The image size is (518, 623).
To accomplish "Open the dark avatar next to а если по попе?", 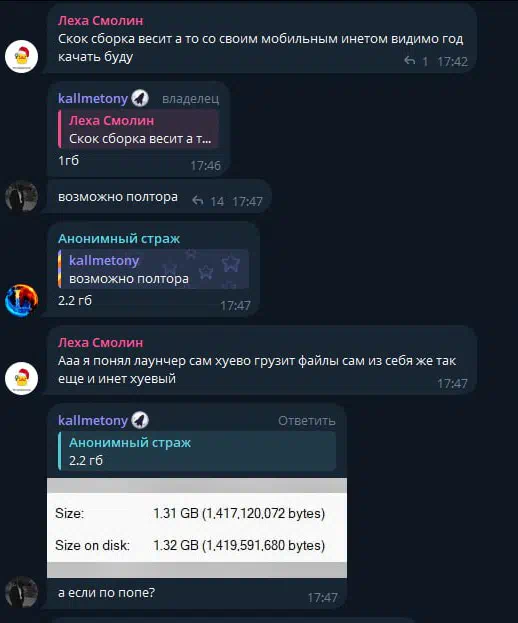I will pyautogui.click(x=21, y=592).
